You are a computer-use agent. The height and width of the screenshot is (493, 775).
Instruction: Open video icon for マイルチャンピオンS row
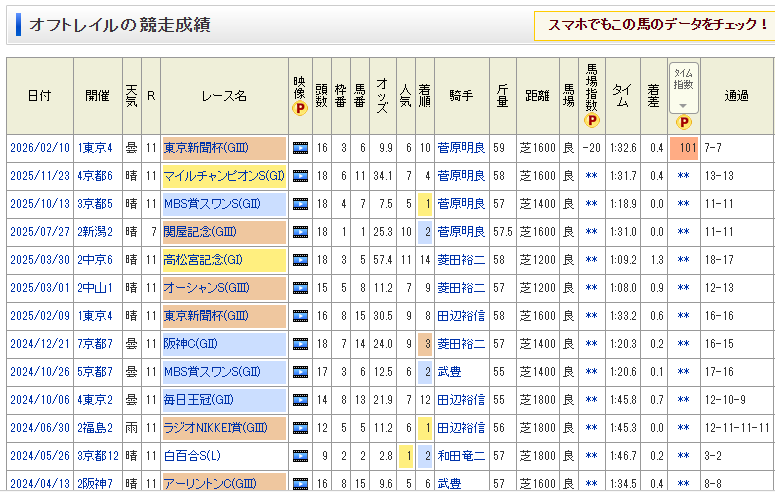click(300, 176)
